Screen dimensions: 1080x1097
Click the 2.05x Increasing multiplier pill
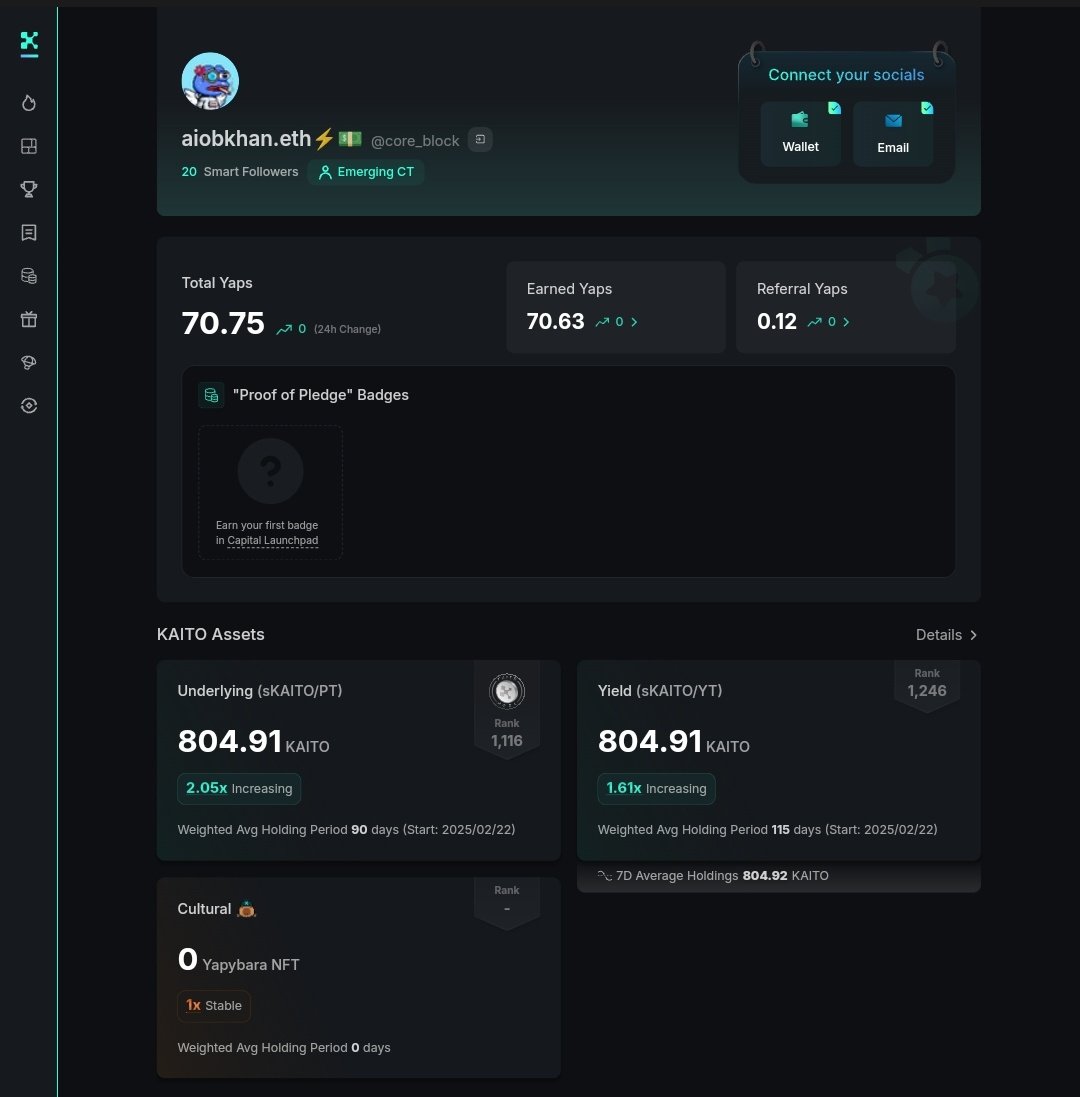pyautogui.click(x=239, y=788)
